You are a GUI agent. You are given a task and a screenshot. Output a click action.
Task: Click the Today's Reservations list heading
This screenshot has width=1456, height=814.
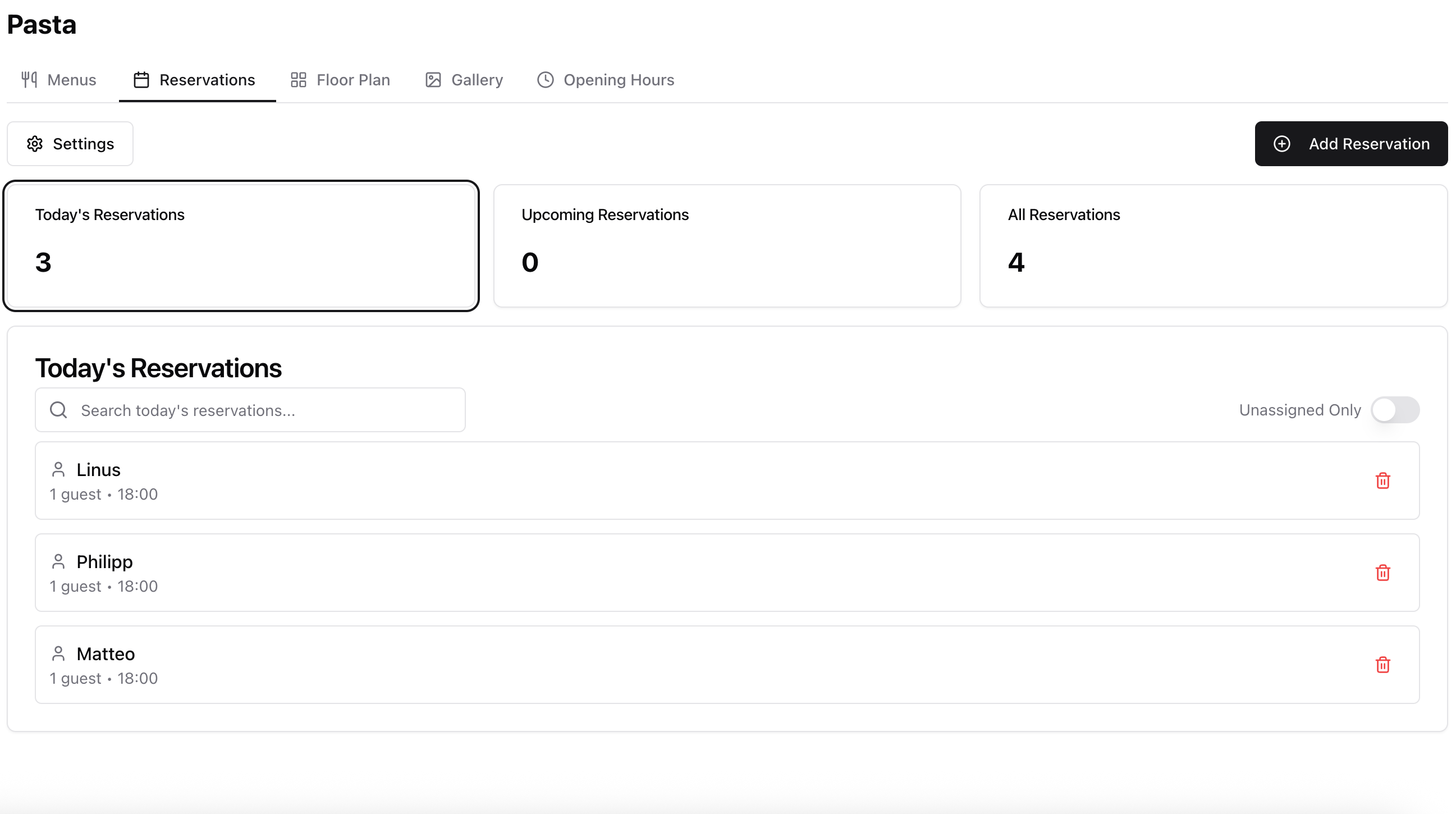(159, 368)
